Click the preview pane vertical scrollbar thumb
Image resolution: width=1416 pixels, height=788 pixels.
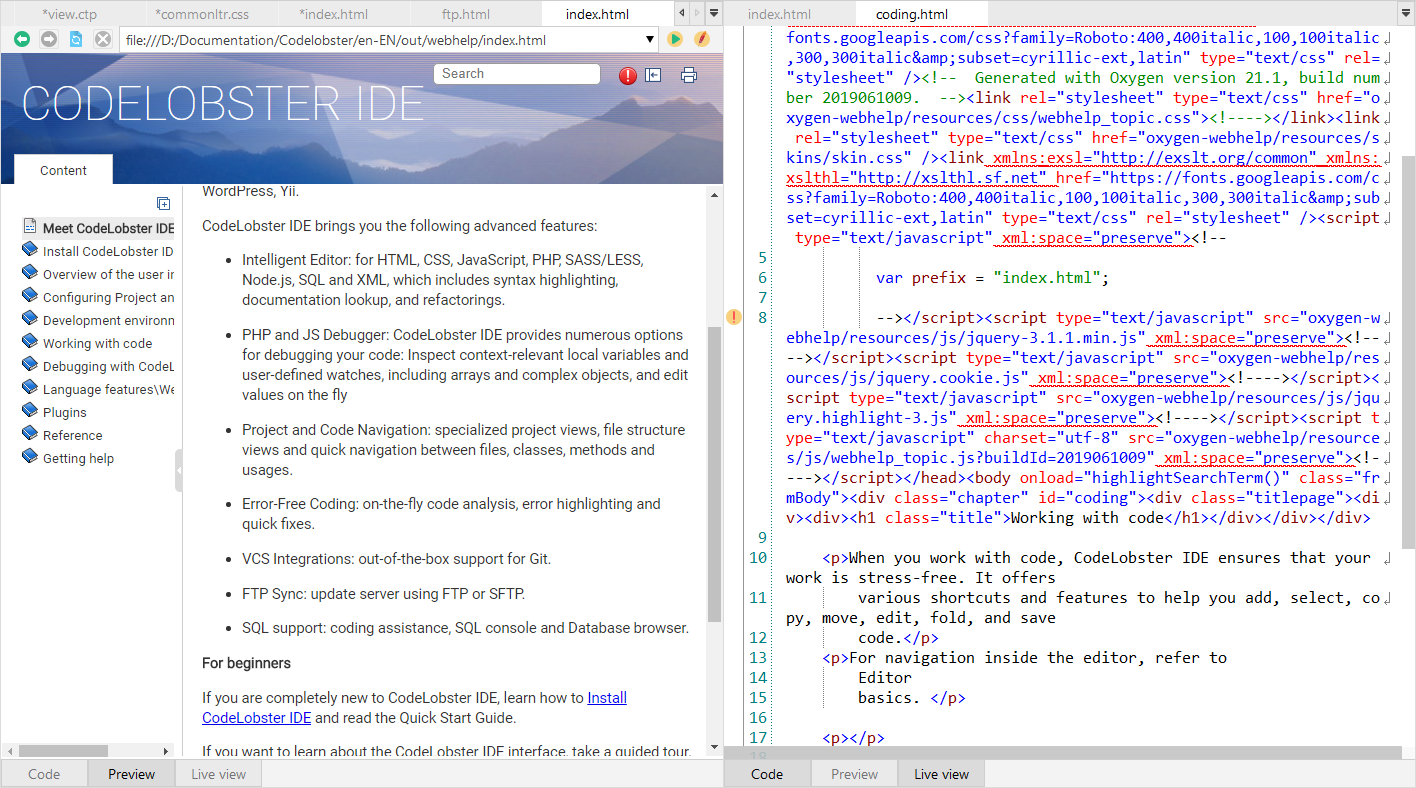click(714, 474)
